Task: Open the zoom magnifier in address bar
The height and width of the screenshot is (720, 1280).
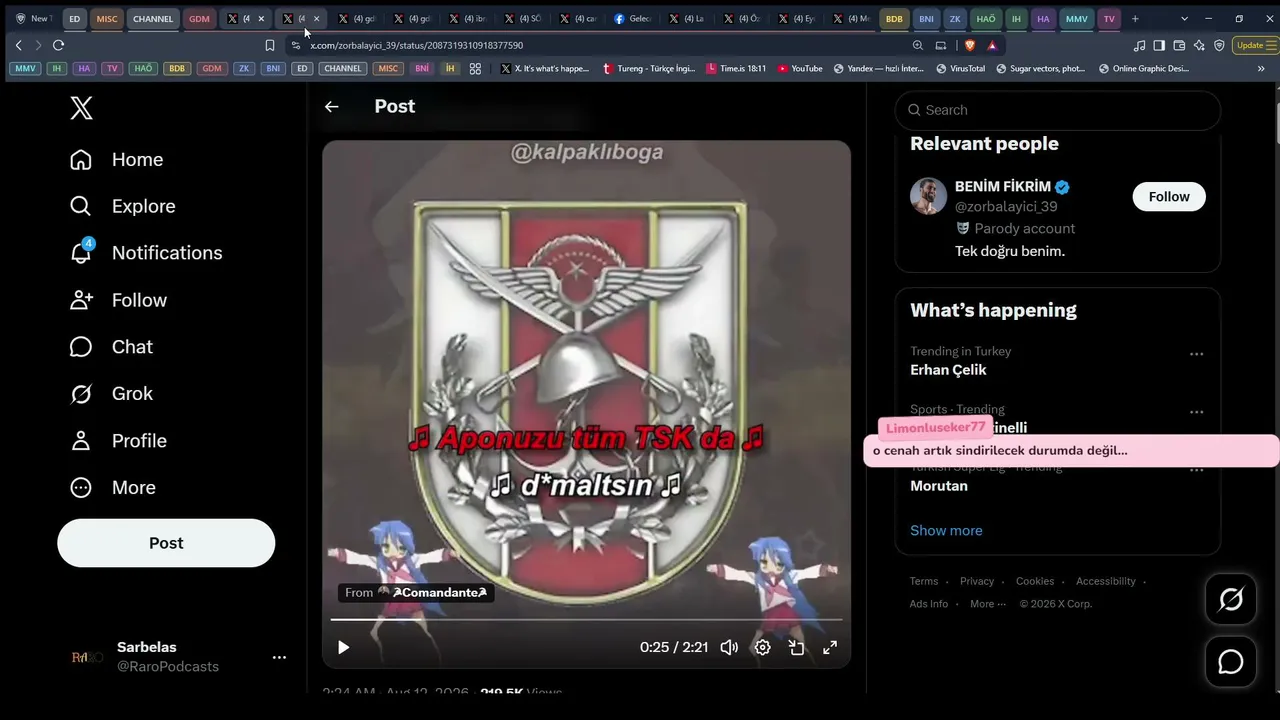Action: 918,45
